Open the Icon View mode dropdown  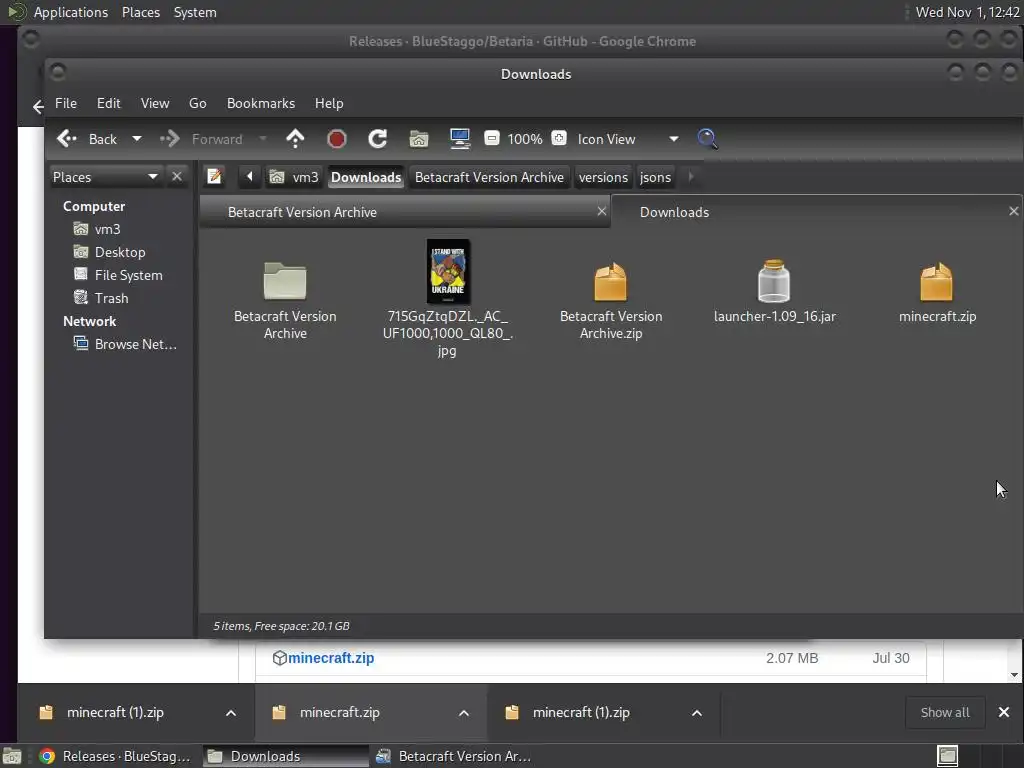628,139
